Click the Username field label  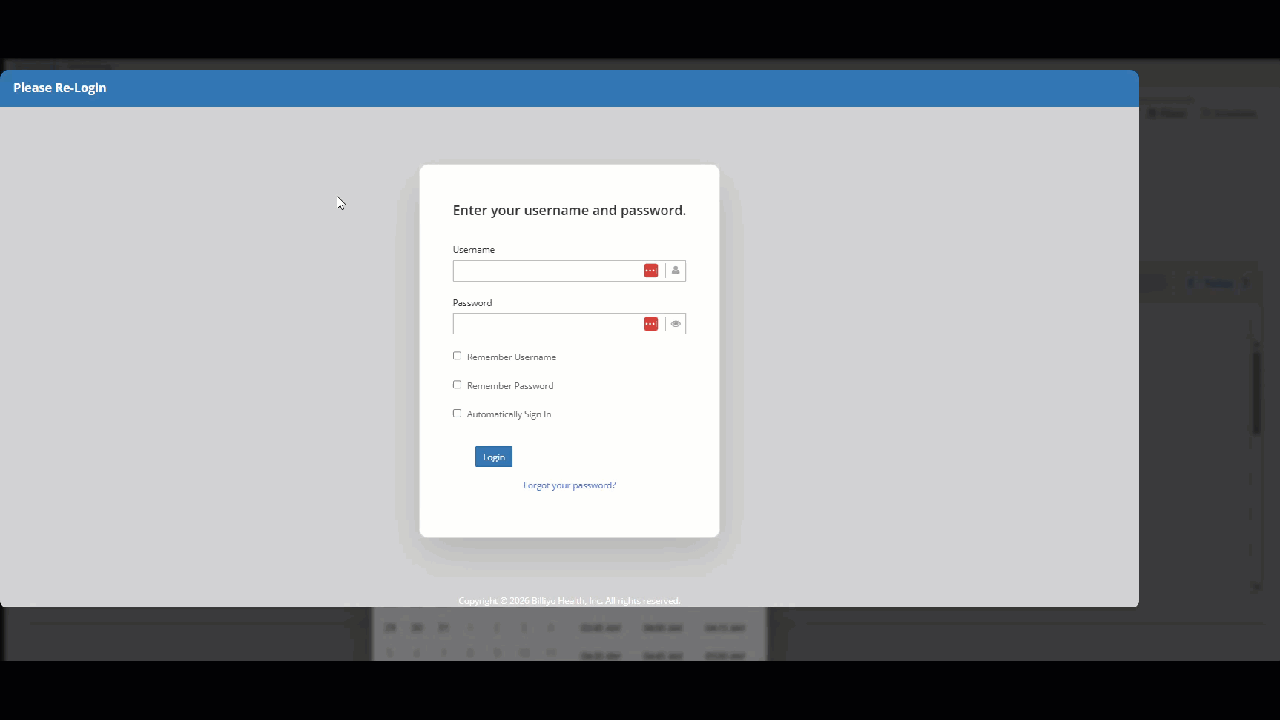click(474, 250)
